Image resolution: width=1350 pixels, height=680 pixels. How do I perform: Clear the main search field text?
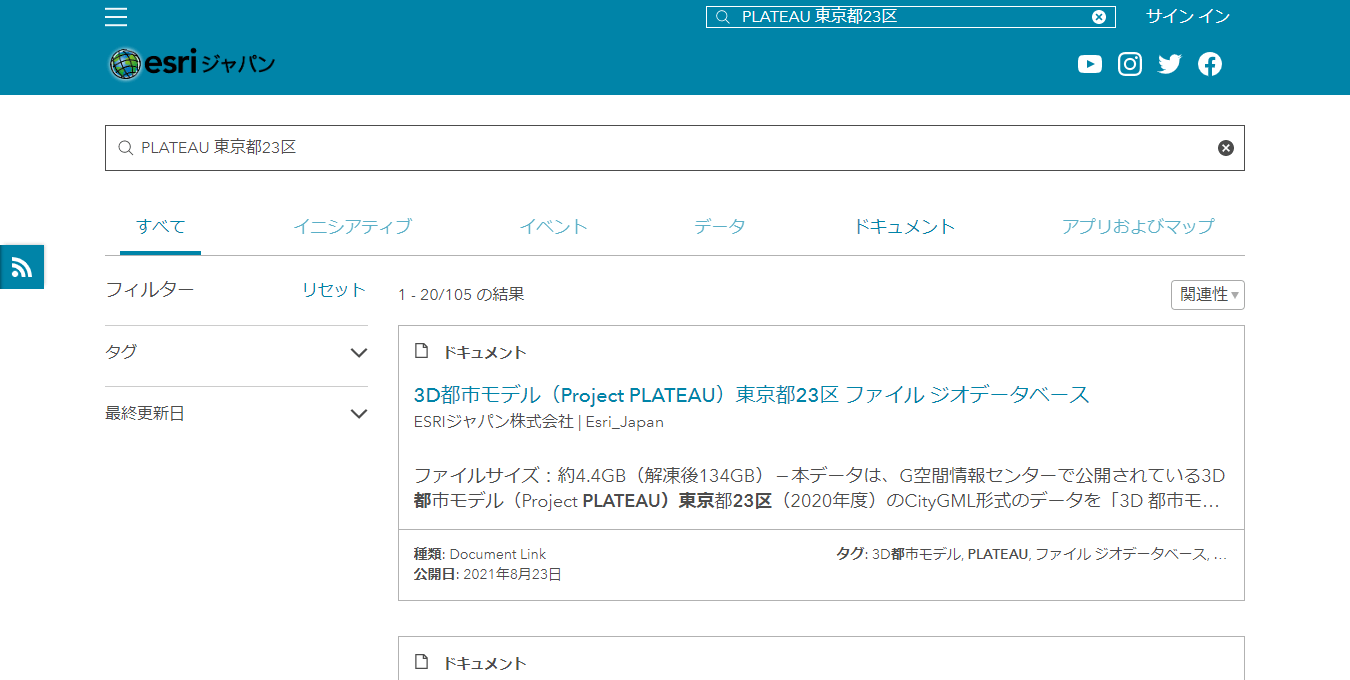1226,148
